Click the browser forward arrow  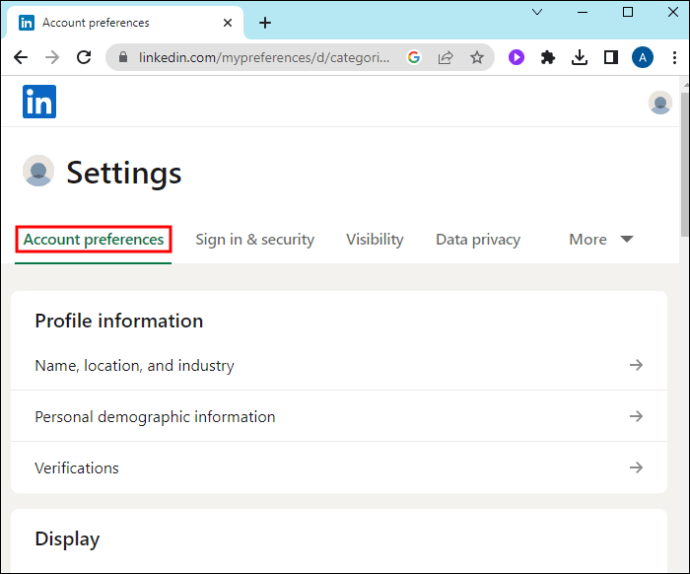[52, 57]
